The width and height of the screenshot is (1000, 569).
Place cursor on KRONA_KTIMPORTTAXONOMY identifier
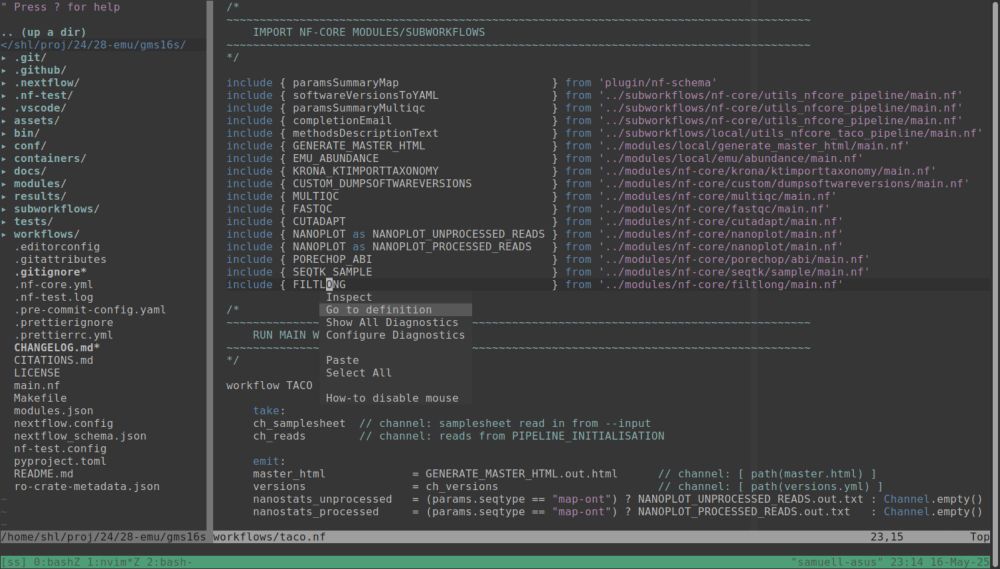pyautogui.click(x=365, y=171)
